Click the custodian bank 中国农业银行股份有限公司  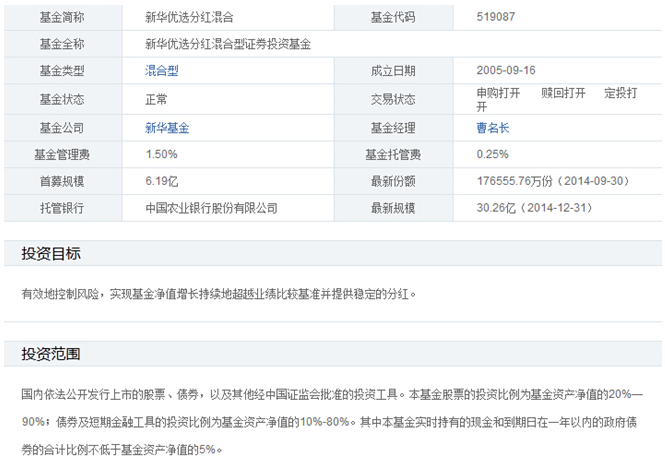pos(212,208)
